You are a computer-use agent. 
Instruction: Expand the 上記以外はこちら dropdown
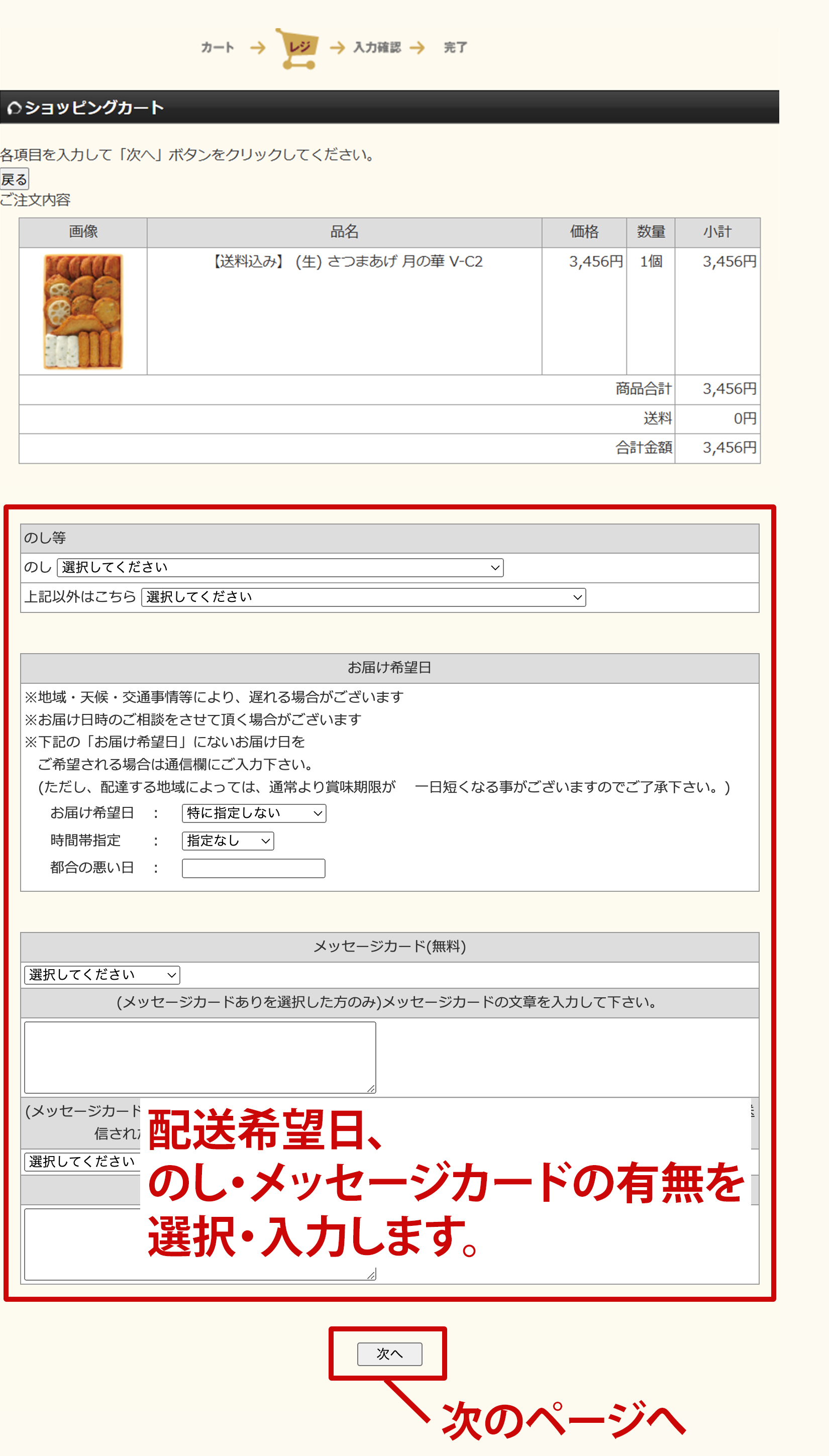tap(363, 597)
